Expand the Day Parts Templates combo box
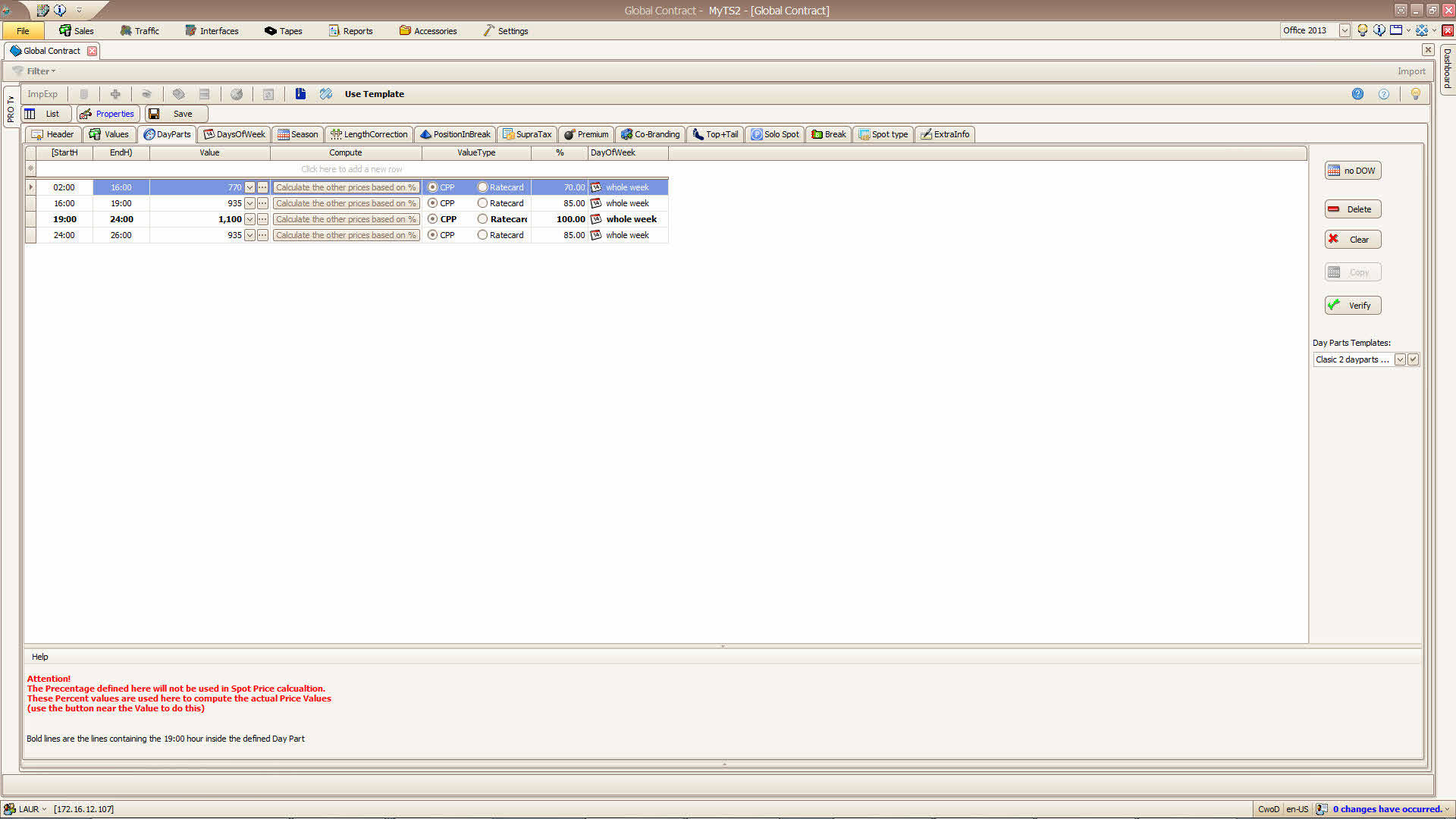Image resolution: width=1456 pixels, height=819 pixels. [1400, 359]
